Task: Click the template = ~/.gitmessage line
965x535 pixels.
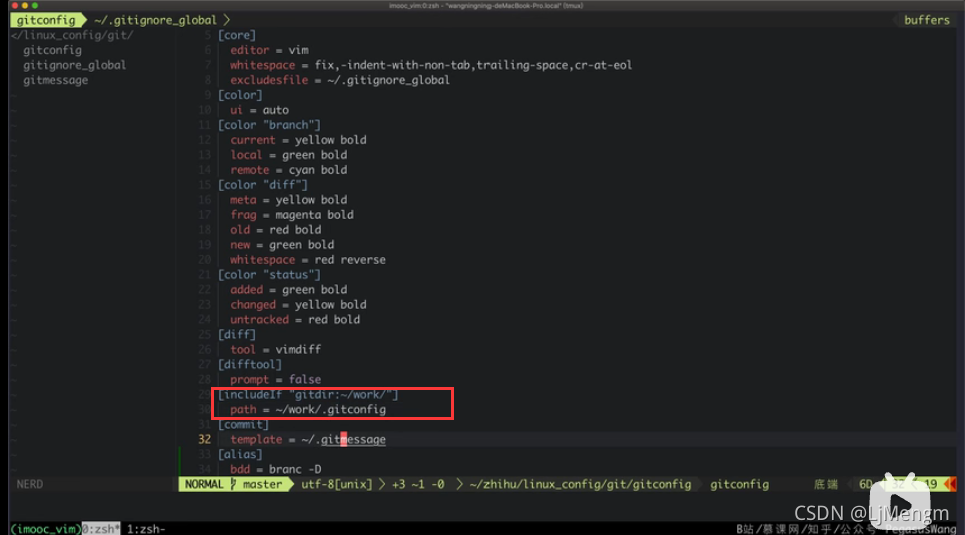Action: pos(308,440)
